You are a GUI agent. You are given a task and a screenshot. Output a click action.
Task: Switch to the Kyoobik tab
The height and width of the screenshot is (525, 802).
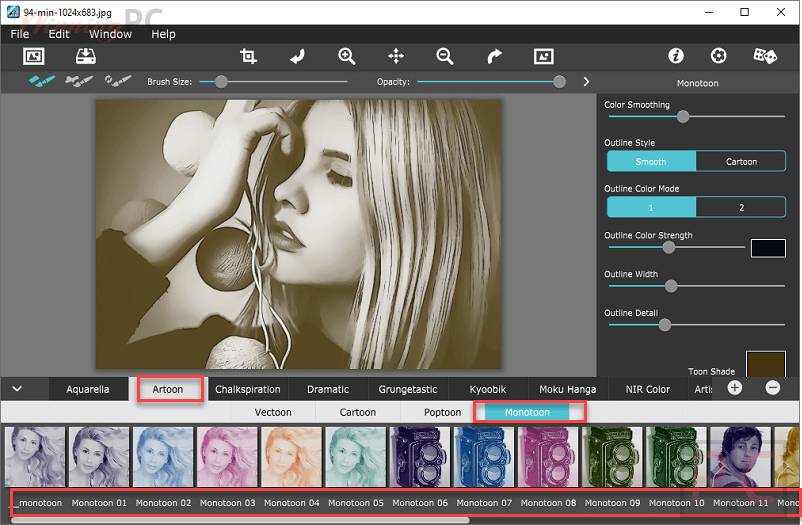[487, 389]
